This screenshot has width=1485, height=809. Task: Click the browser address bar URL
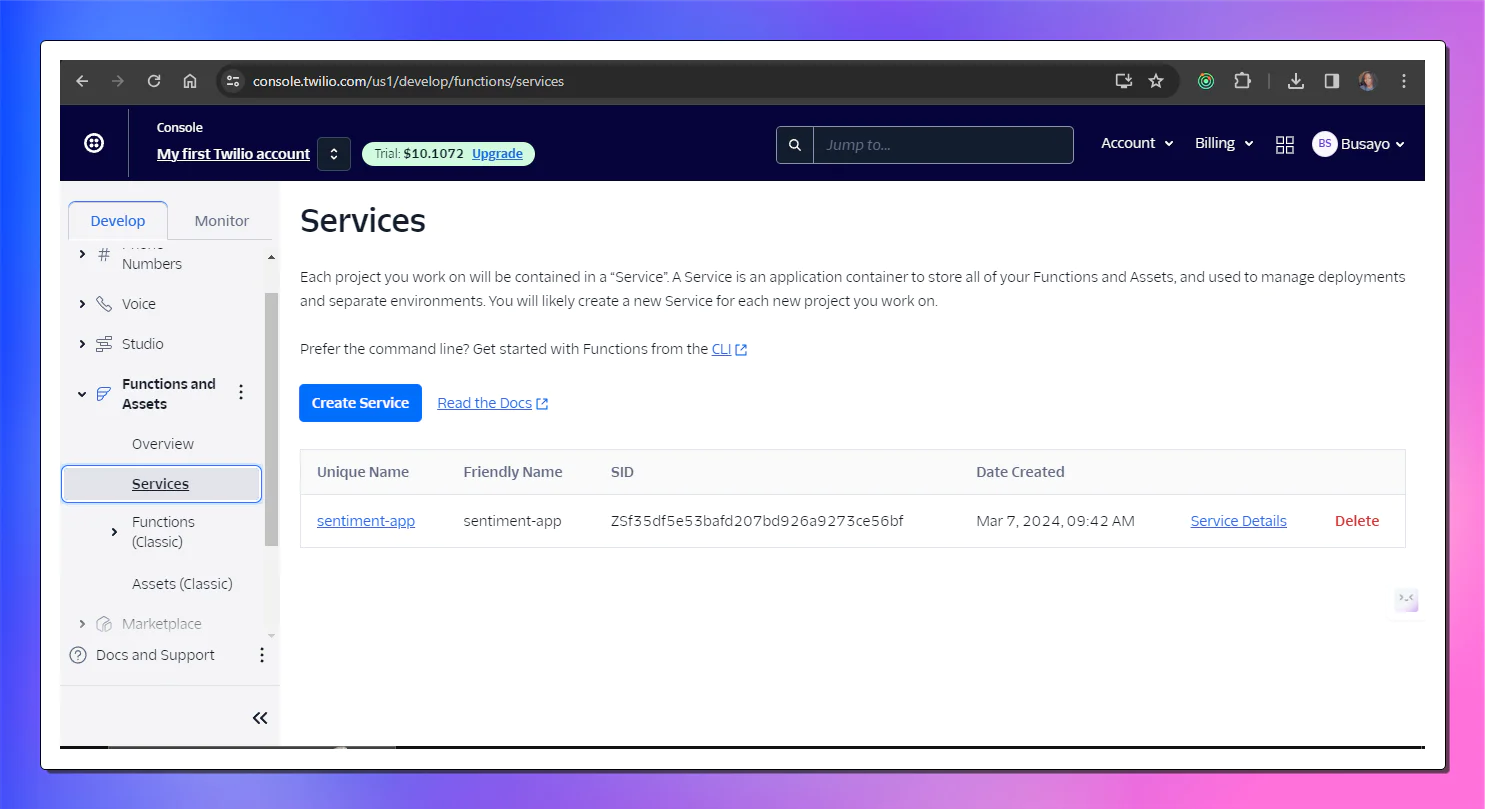408,81
